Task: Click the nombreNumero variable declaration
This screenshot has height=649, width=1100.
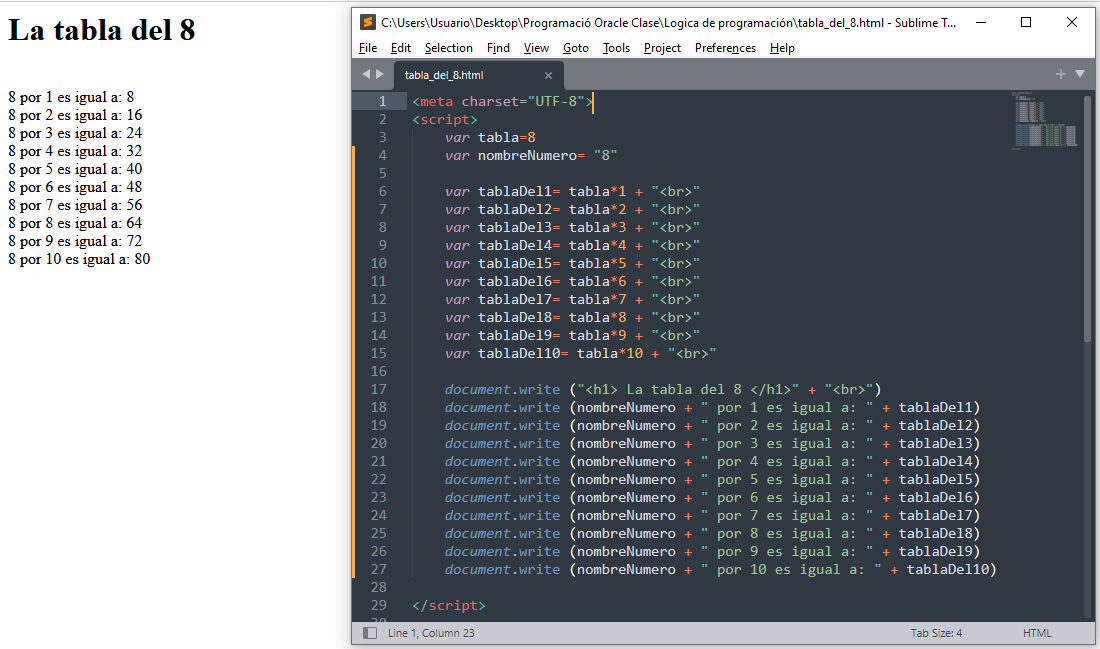Action: (x=531, y=156)
